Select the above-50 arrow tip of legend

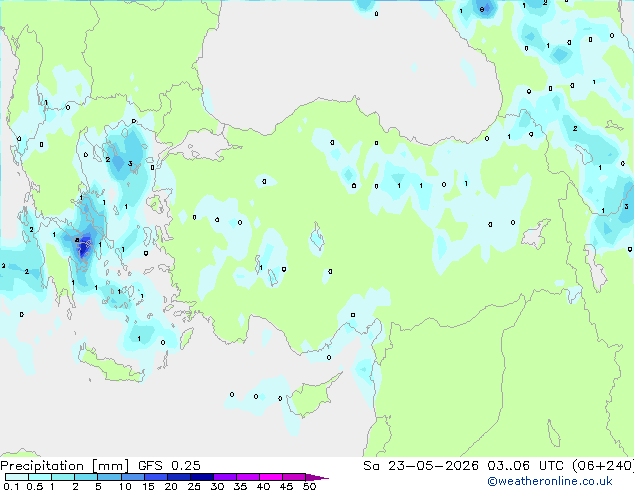click(x=317, y=477)
